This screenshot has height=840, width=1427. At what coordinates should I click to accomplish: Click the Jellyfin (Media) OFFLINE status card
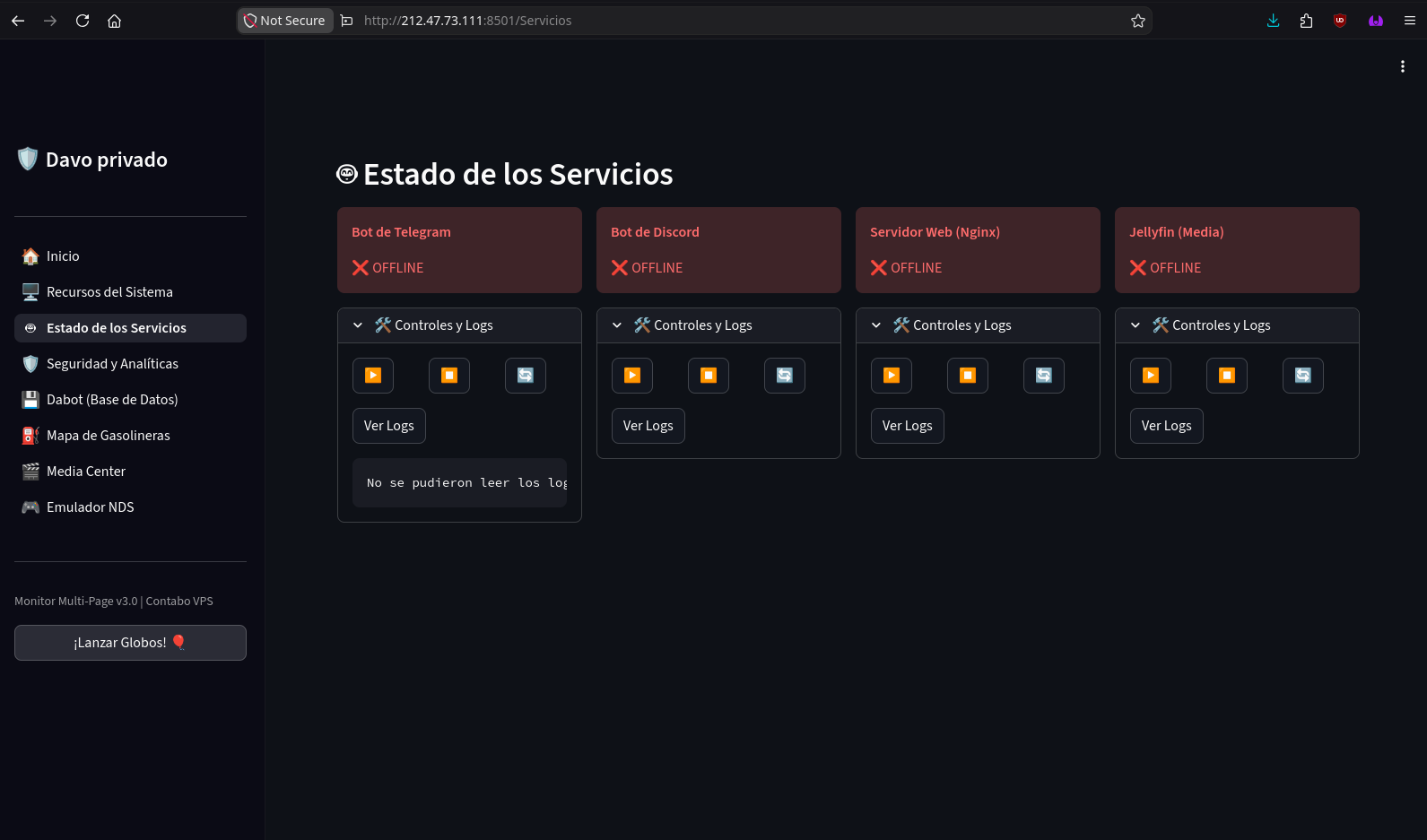coord(1237,250)
